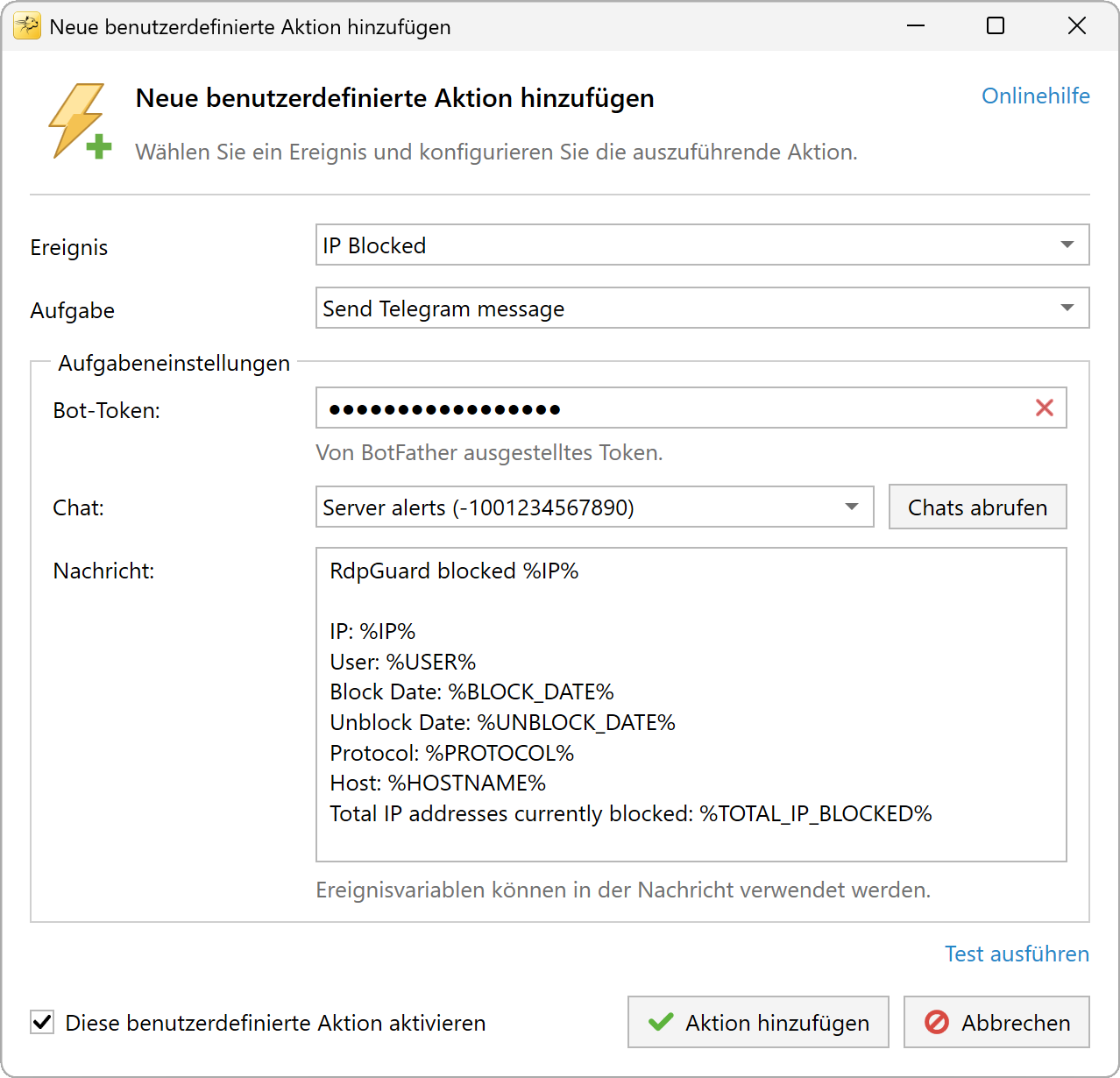This screenshot has height=1078, width=1120.
Task: Expand the Chat dropdown with Server alerts
Action: tap(594, 507)
